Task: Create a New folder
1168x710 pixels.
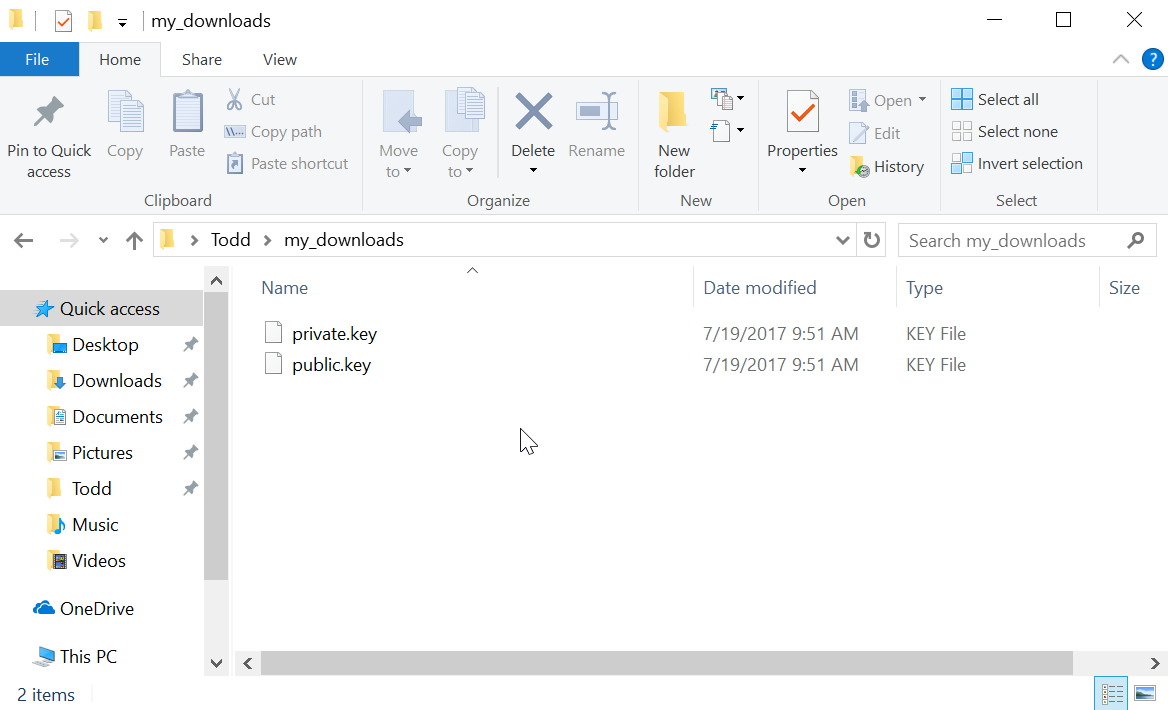Action: [674, 134]
